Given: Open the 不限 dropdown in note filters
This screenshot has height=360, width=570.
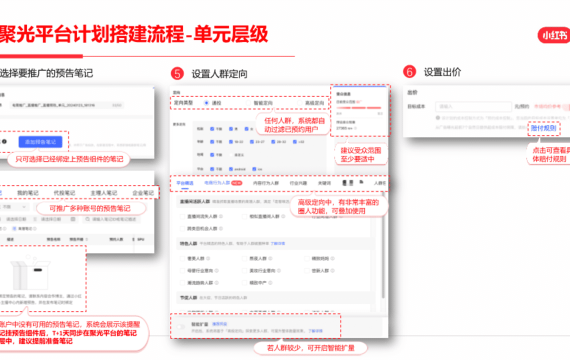Looking at the screenshot, I should coord(14,207).
